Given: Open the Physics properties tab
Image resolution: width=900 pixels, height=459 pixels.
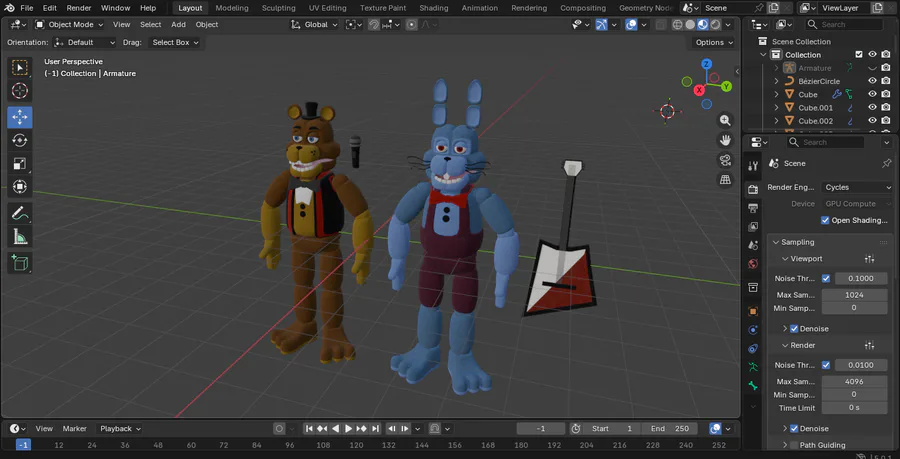Looking at the screenshot, I should click(753, 330).
